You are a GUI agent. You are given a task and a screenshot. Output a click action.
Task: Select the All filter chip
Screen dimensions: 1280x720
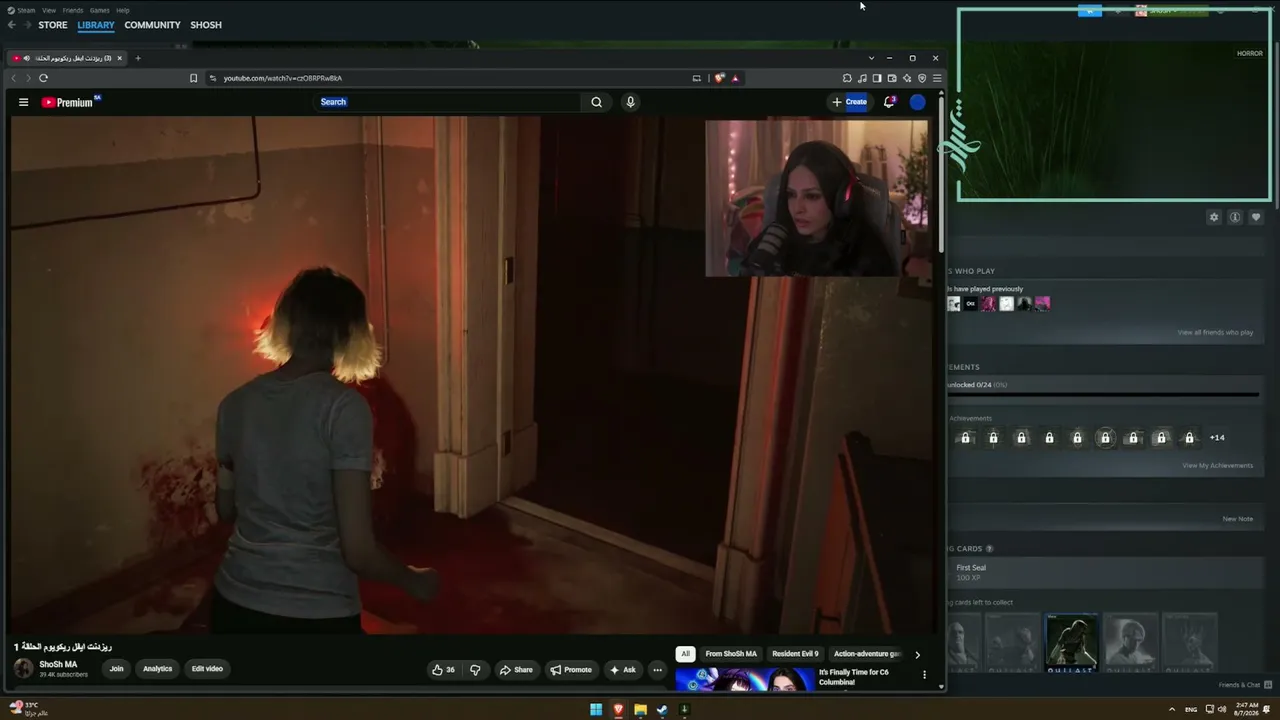(x=685, y=654)
